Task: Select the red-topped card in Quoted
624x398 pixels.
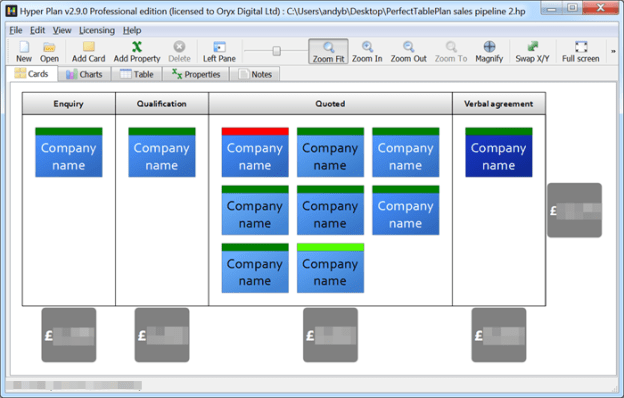Action: [255, 152]
